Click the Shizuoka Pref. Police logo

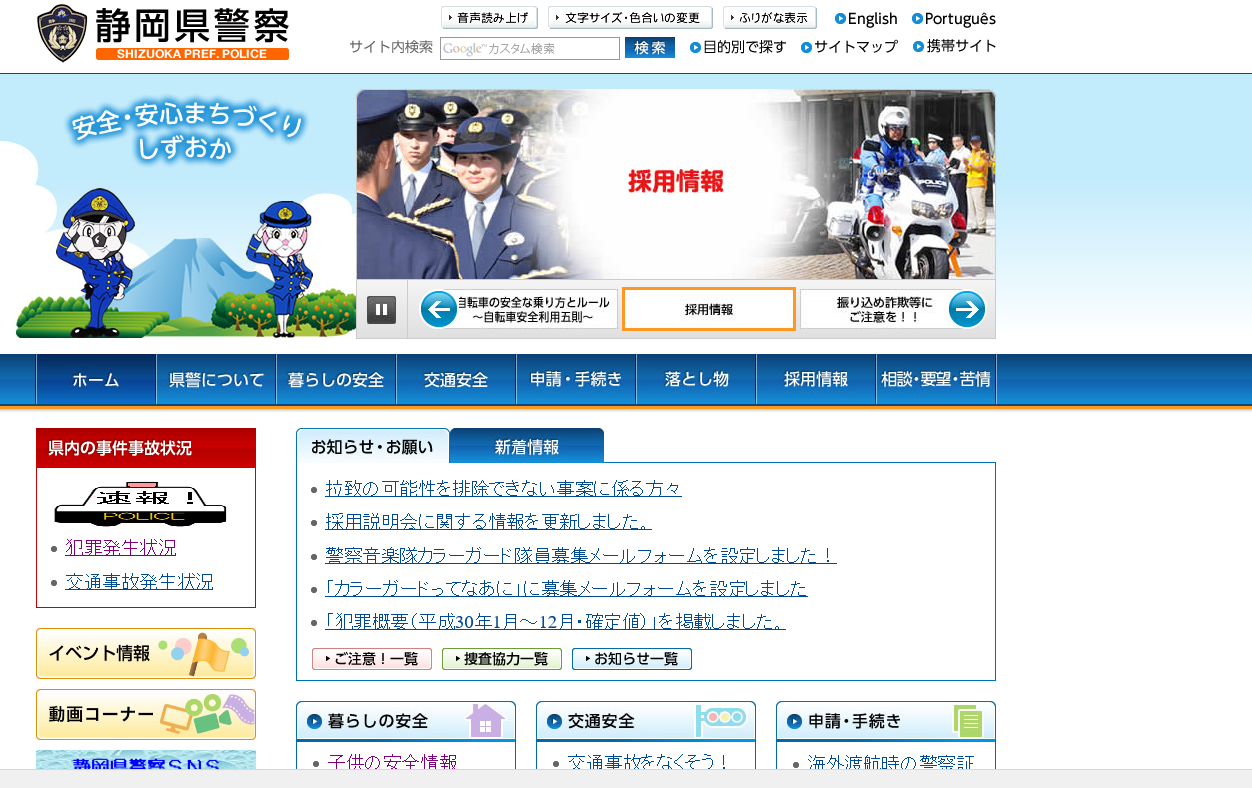pyautogui.click(x=163, y=33)
